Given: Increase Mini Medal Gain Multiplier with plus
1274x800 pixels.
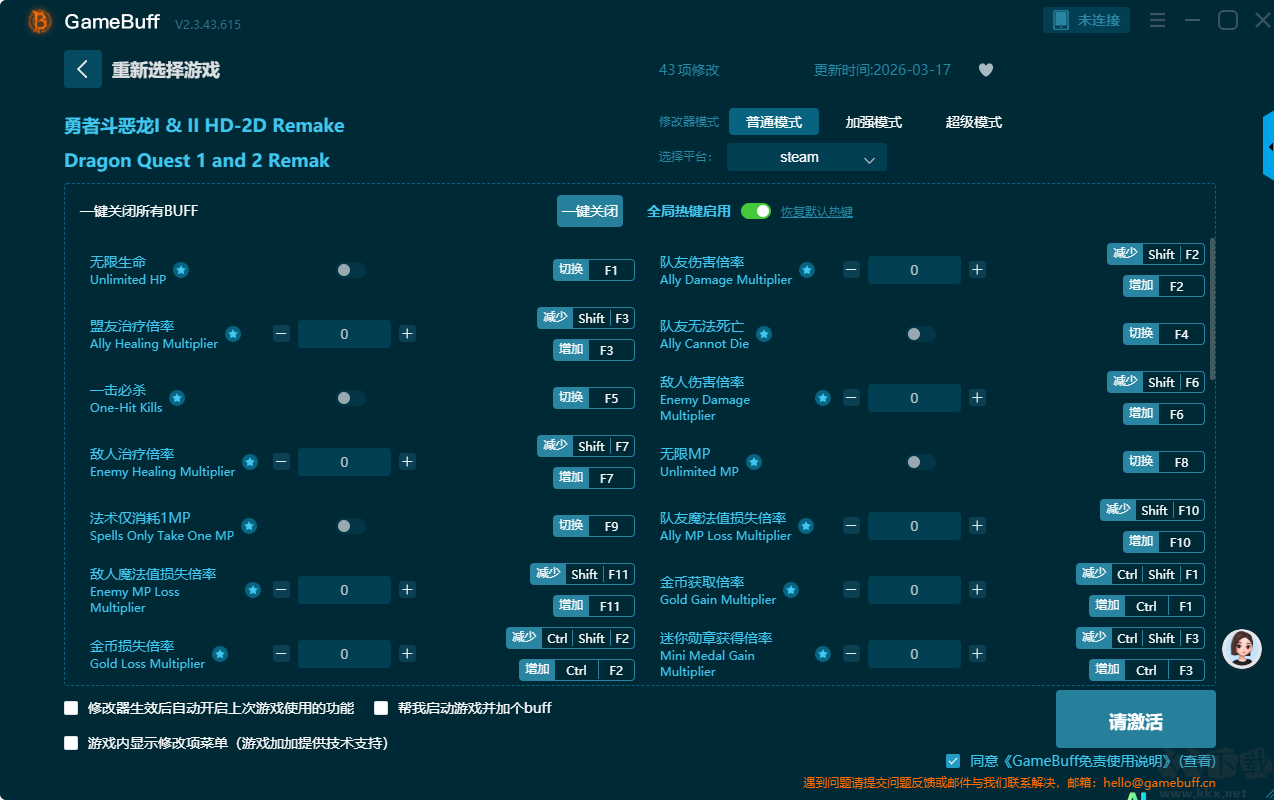Looking at the screenshot, I should tap(977, 654).
